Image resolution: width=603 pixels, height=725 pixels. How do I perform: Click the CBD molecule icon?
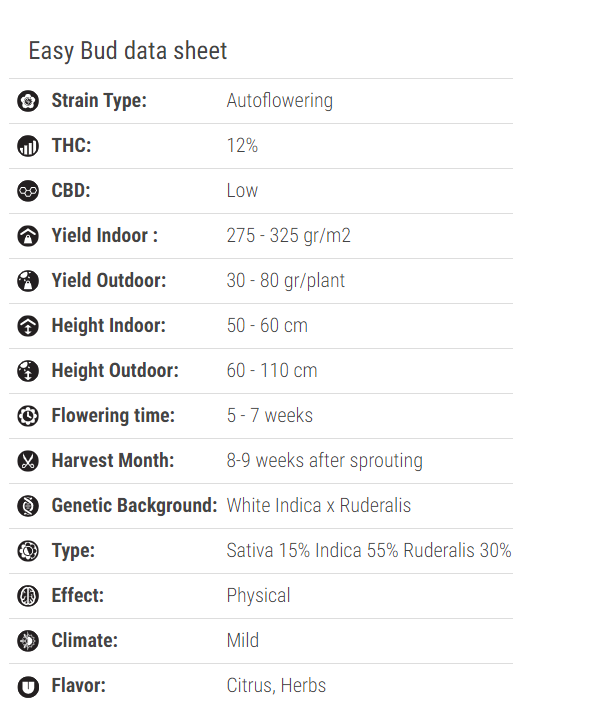[28, 191]
